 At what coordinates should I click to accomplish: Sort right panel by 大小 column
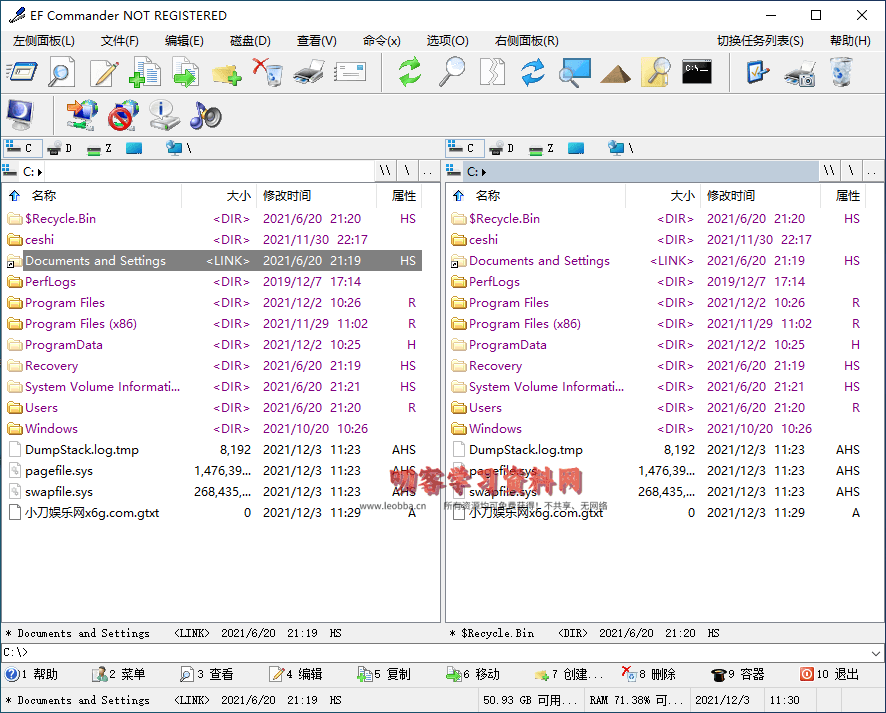tap(663, 195)
